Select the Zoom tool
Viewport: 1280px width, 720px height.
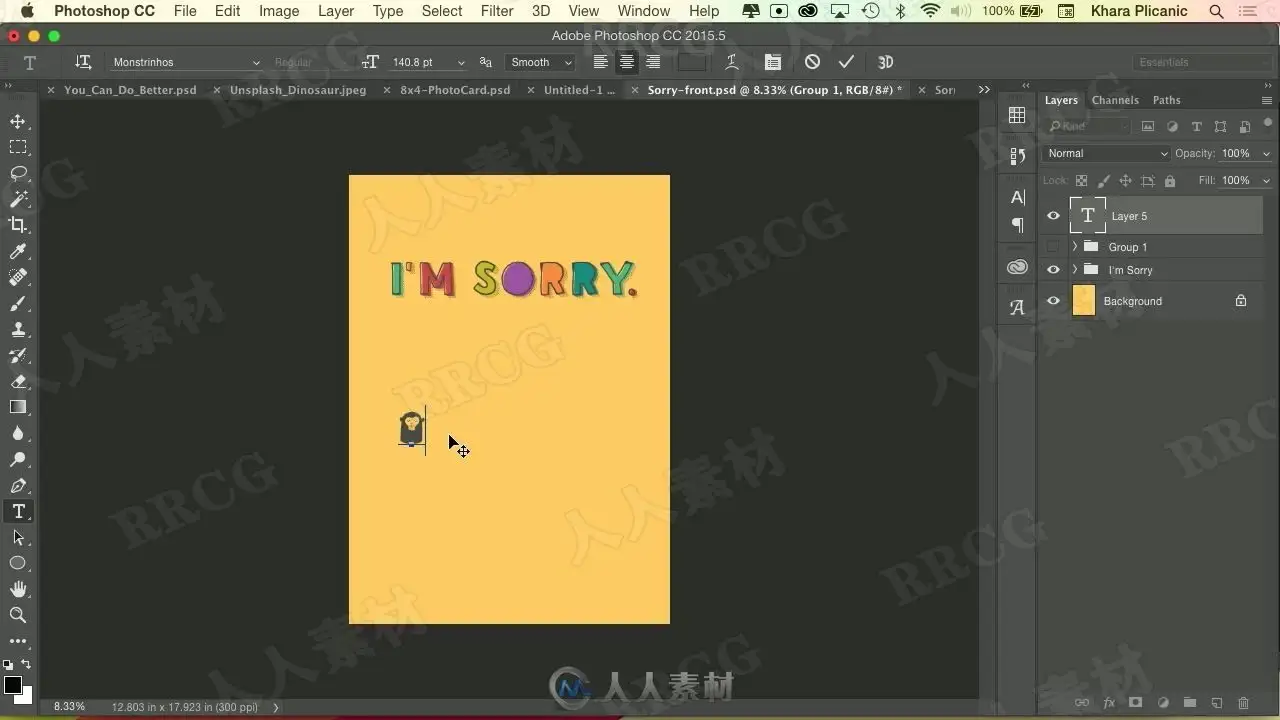coord(18,615)
